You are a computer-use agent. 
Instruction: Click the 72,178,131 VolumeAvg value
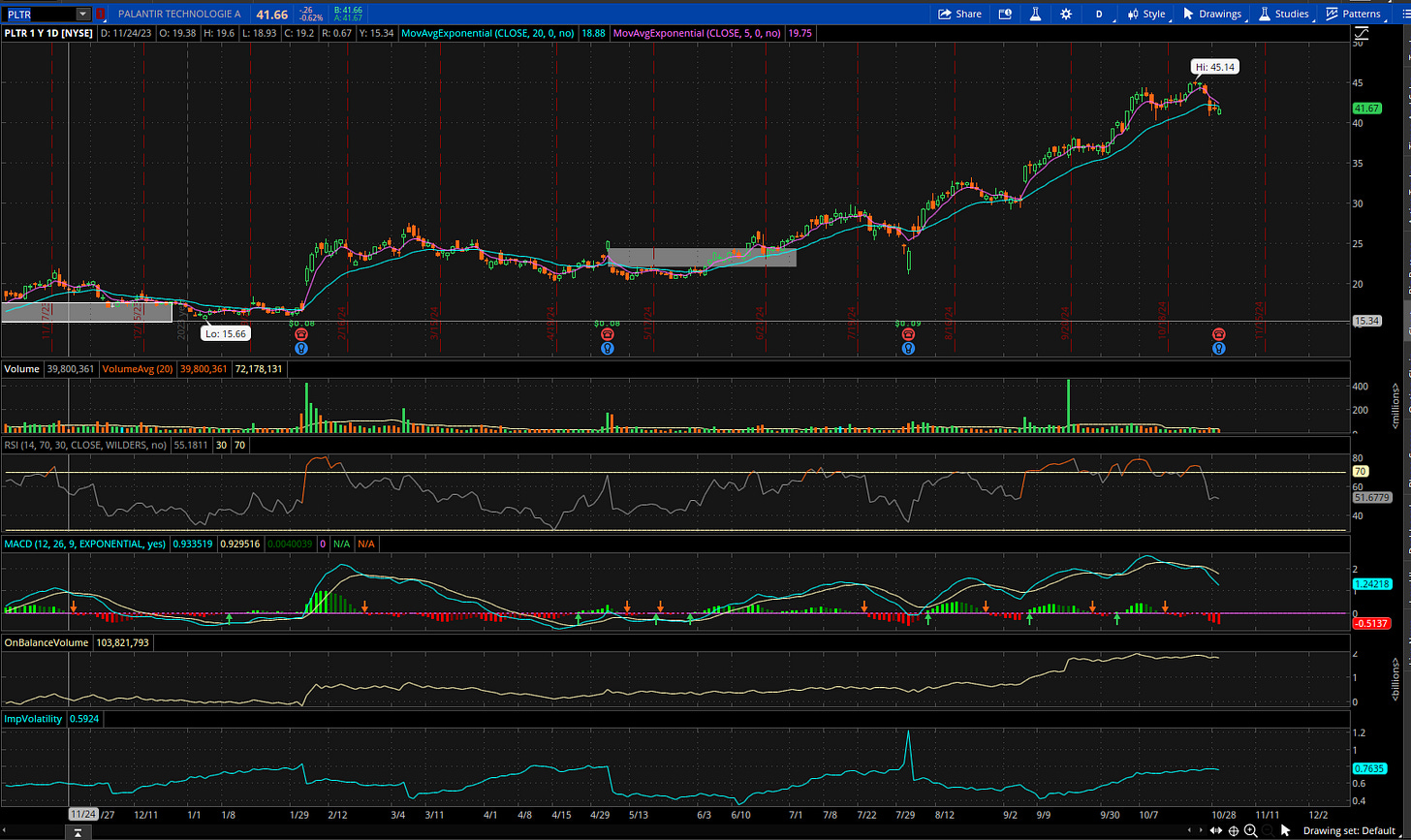tap(261, 369)
